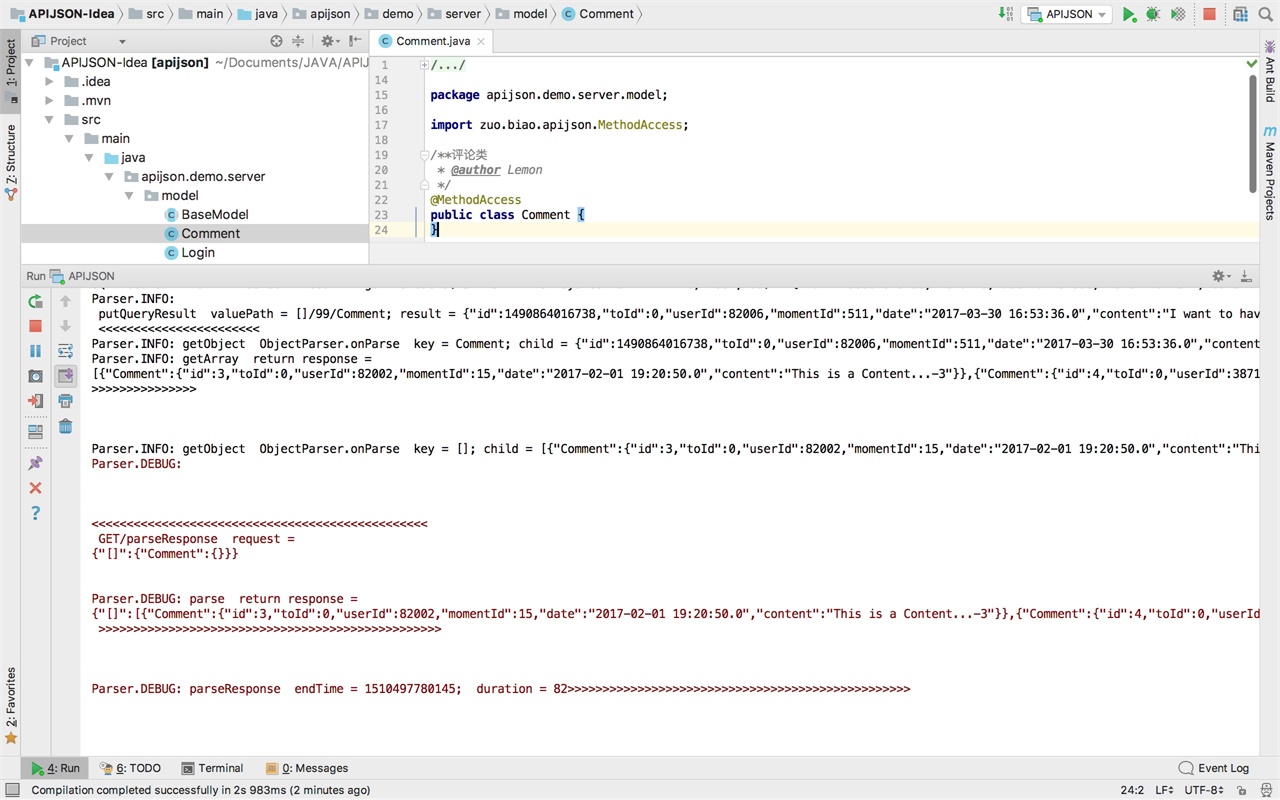Image resolution: width=1280 pixels, height=800 pixels.
Task: Open the APIJSON run configuration dropdown
Action: pos(1069,14)
